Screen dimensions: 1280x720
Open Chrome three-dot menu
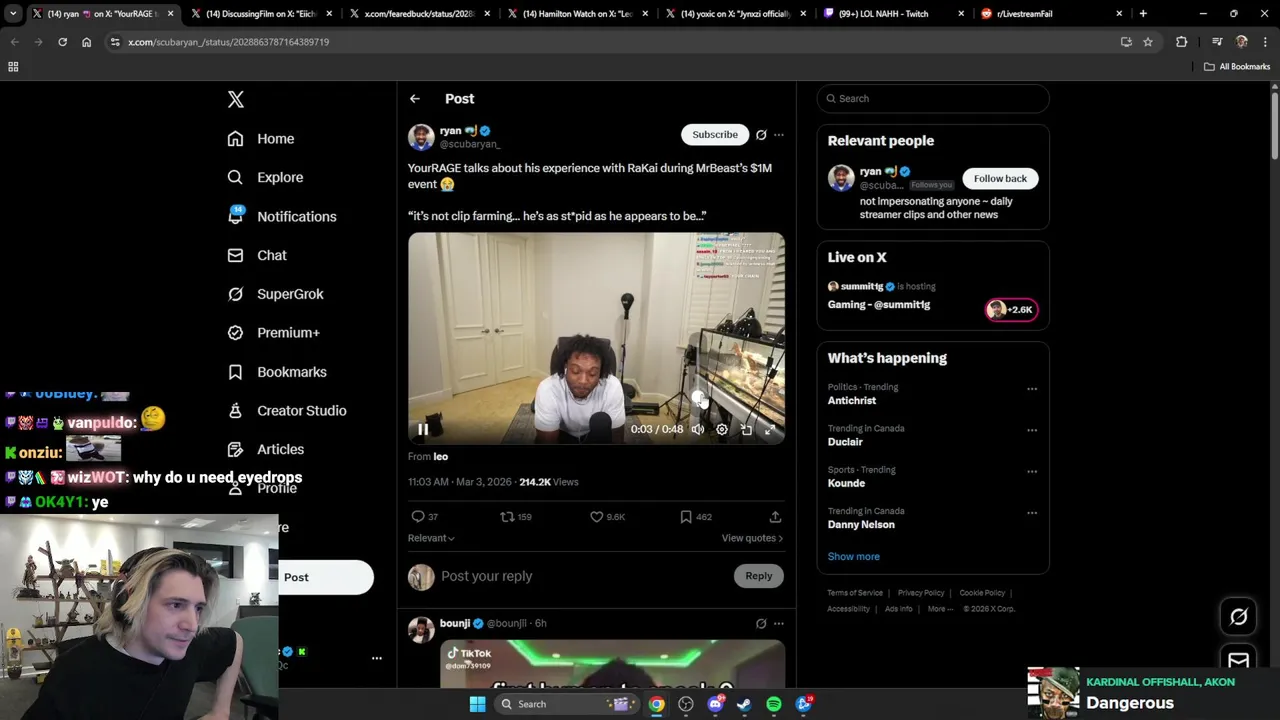point(1265,42)
